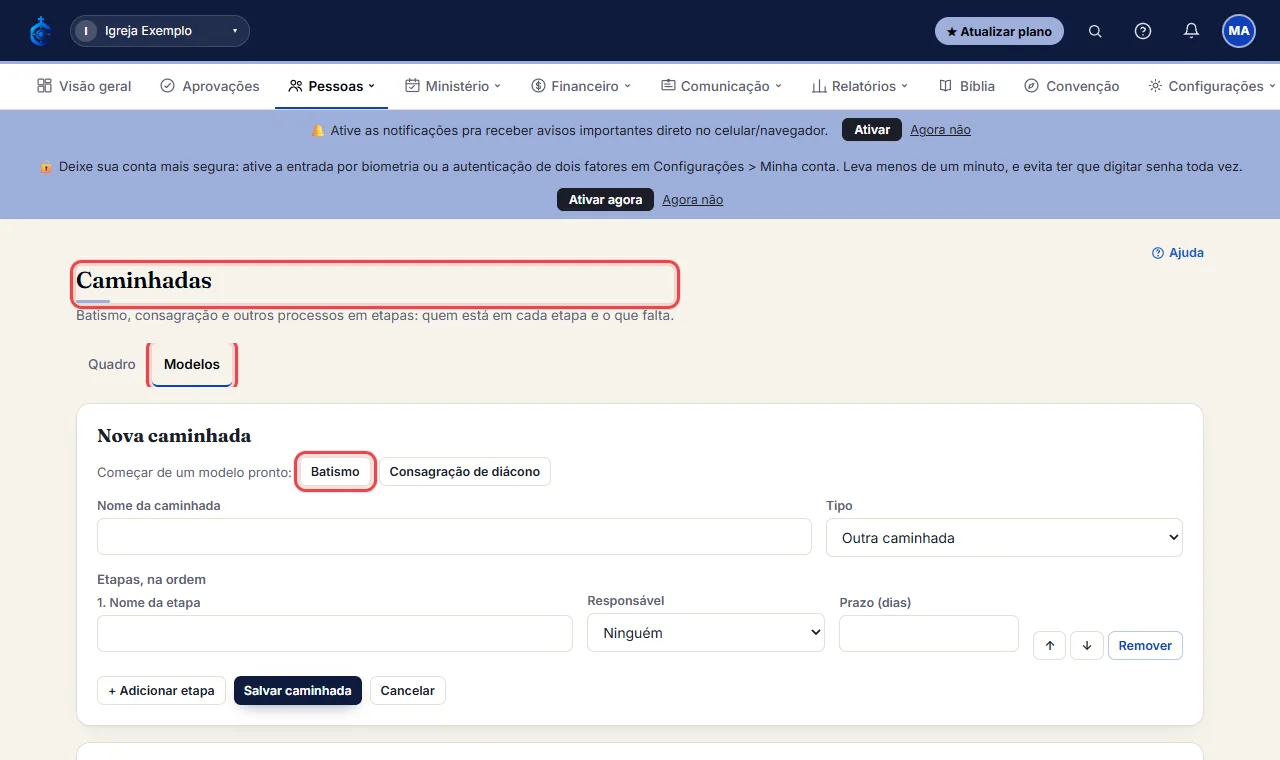The height and width of the screenshot is (760, 1280).
Task: Switch to the Quadro tab
Action: (x=112, y=364)
